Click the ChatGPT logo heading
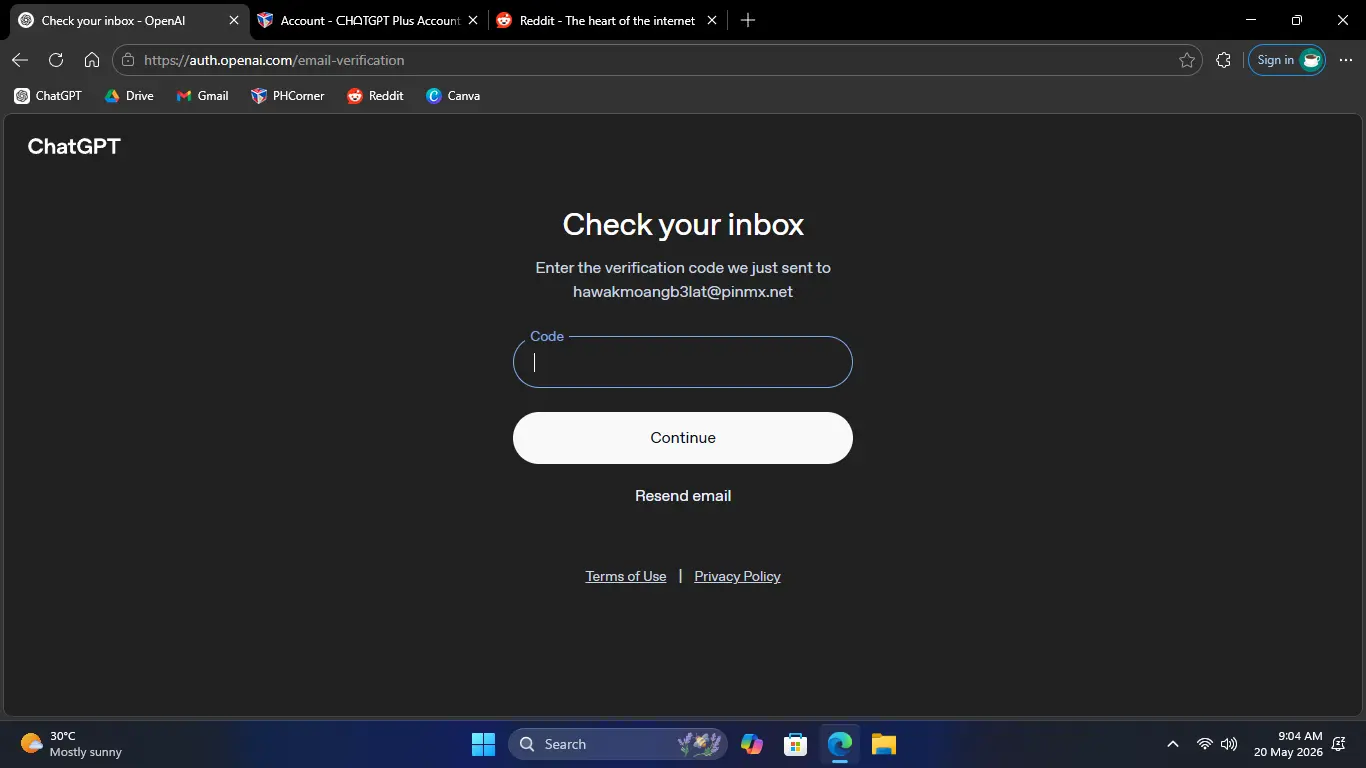Image resolution: width=1366 pixels, height=768 pixels. coord(74,146)
